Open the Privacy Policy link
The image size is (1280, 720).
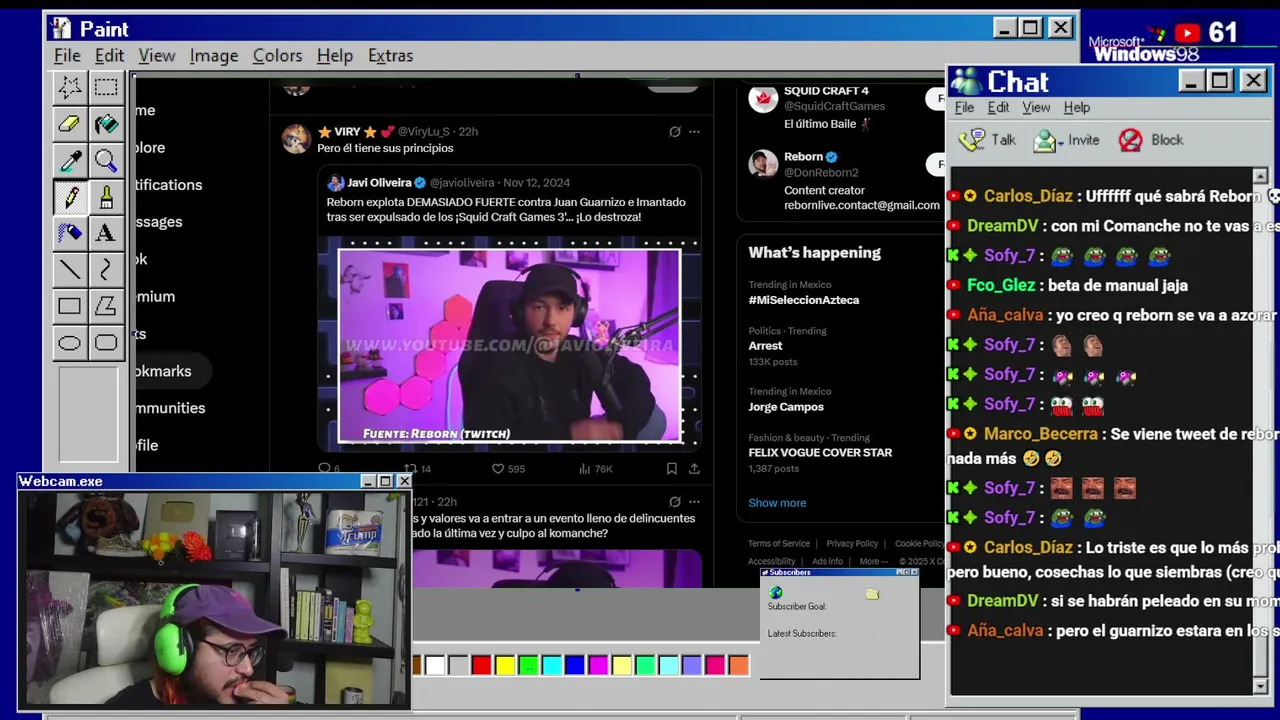coord(852,544)
